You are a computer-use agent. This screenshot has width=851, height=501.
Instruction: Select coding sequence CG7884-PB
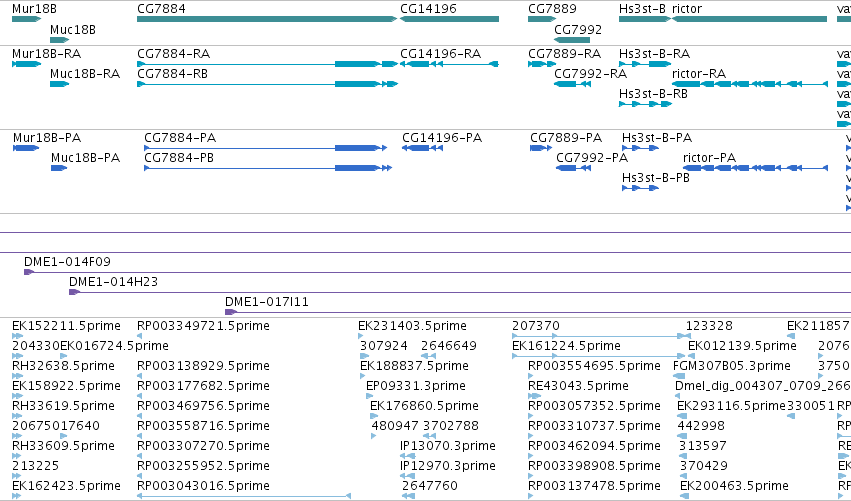coord(179,158)
